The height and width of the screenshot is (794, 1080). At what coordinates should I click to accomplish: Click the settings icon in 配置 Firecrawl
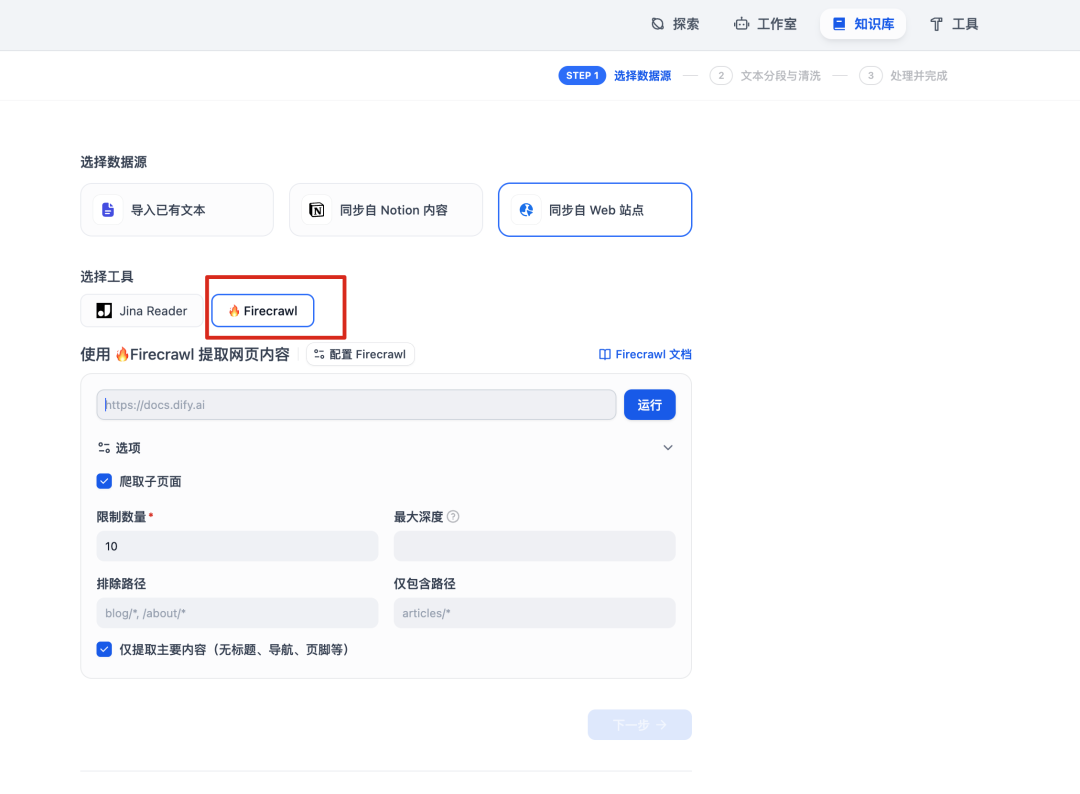[319, 354]
